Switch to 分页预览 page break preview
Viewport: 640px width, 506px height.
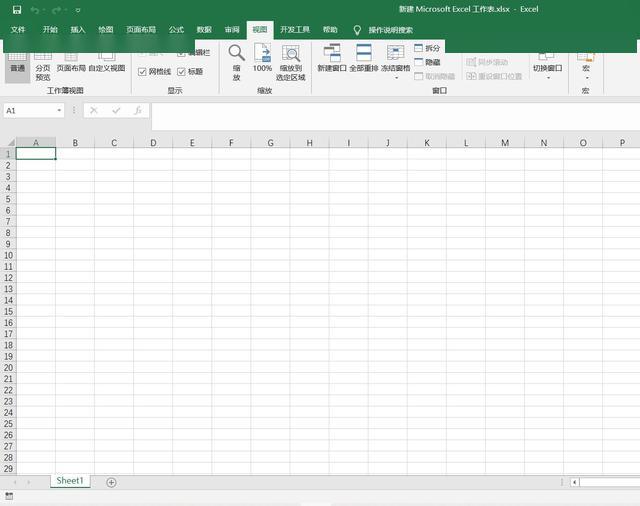(x=43, y=67)
